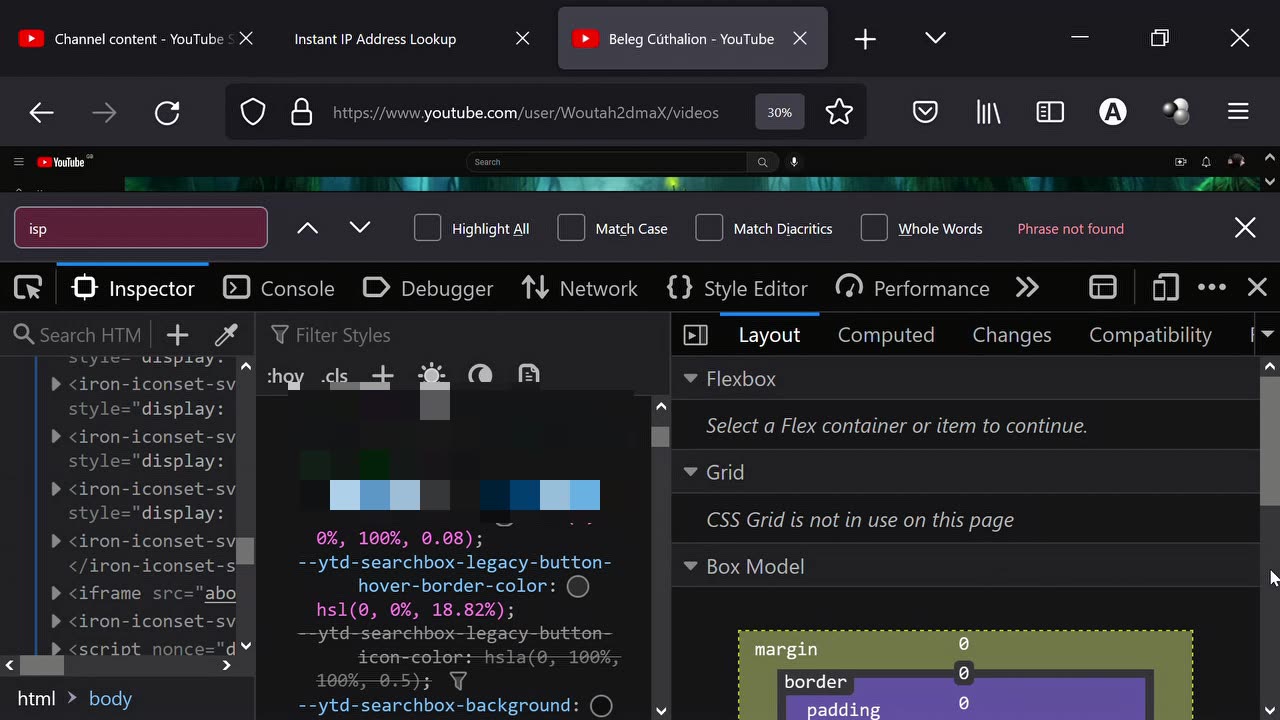The height and width of the screenshot is (720, 1280).
Task: Toggle the :hov pseudo-class panel
Action: click(285, 376)
